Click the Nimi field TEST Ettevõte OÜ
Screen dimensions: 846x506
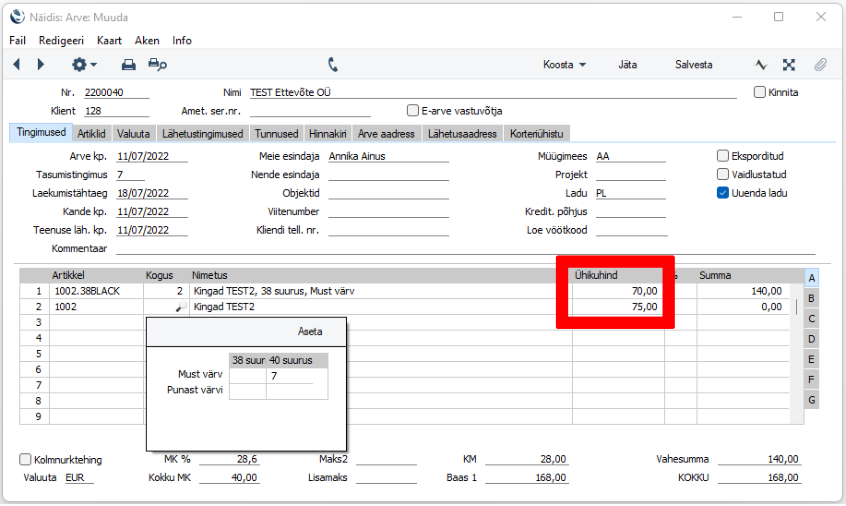point(493,92)
